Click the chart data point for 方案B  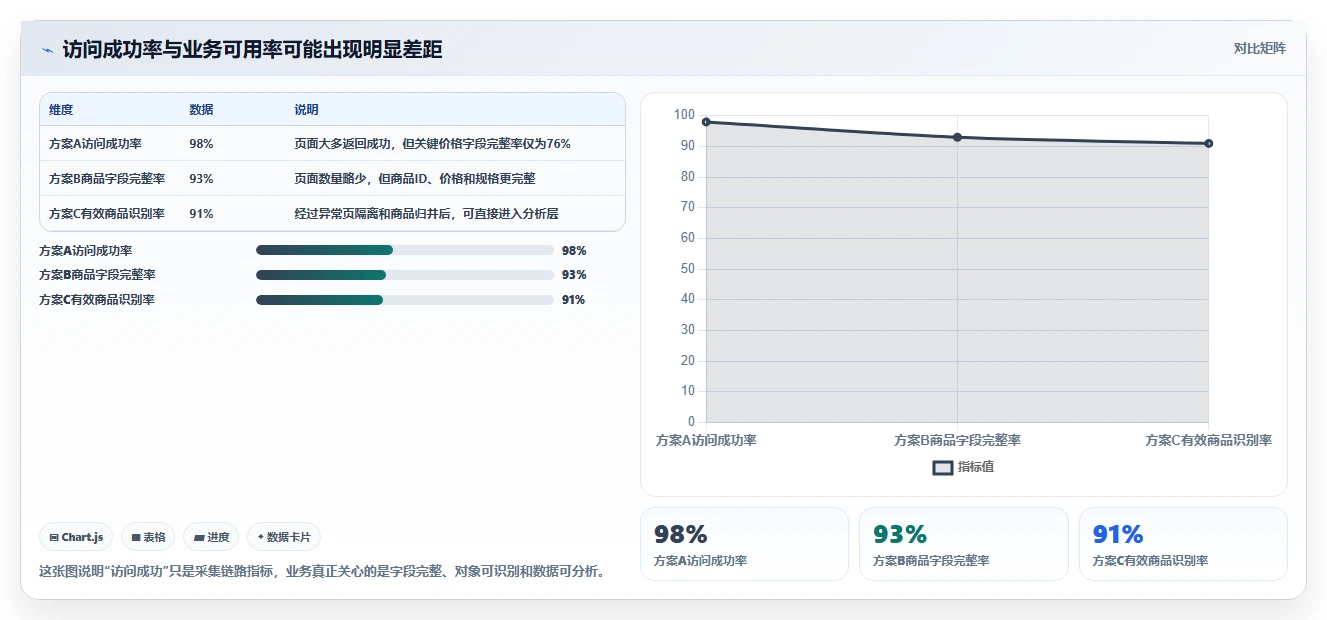coord(957,137)
